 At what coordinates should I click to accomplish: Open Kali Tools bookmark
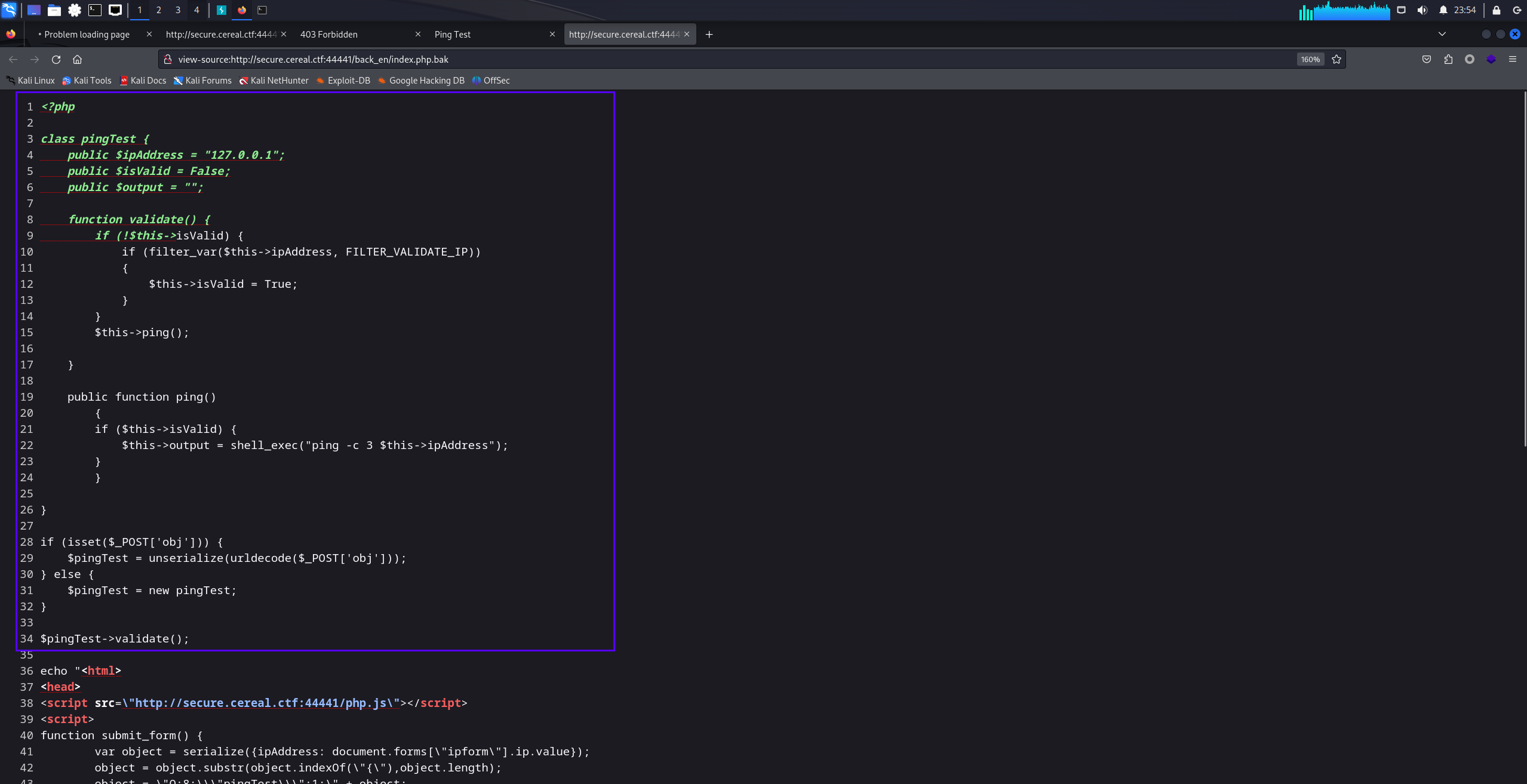tap(87, 81)
